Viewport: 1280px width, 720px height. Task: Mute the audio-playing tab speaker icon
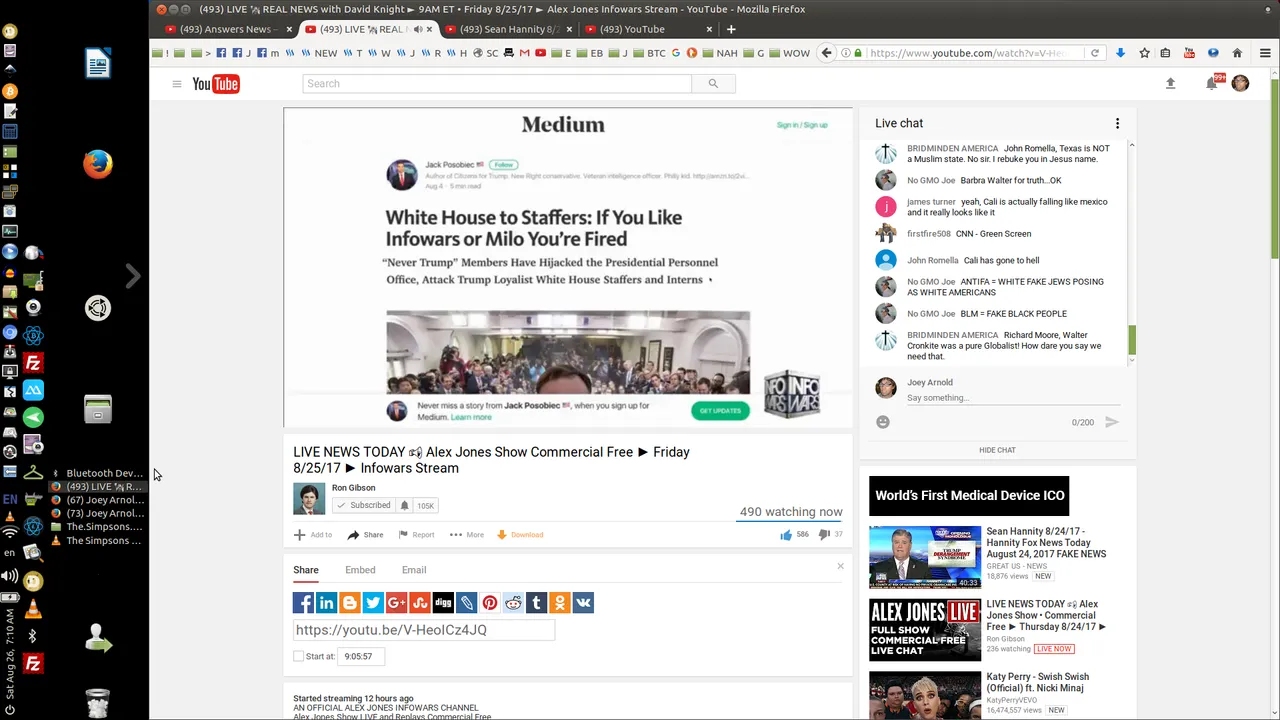pos(419,29)
